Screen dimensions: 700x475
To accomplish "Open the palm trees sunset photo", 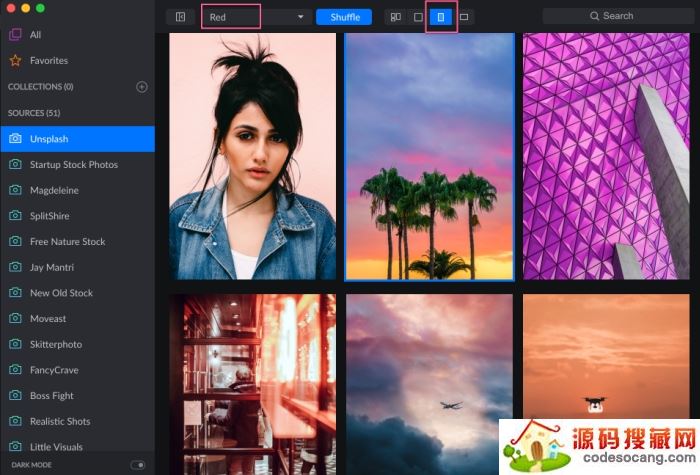I will 429,157.
